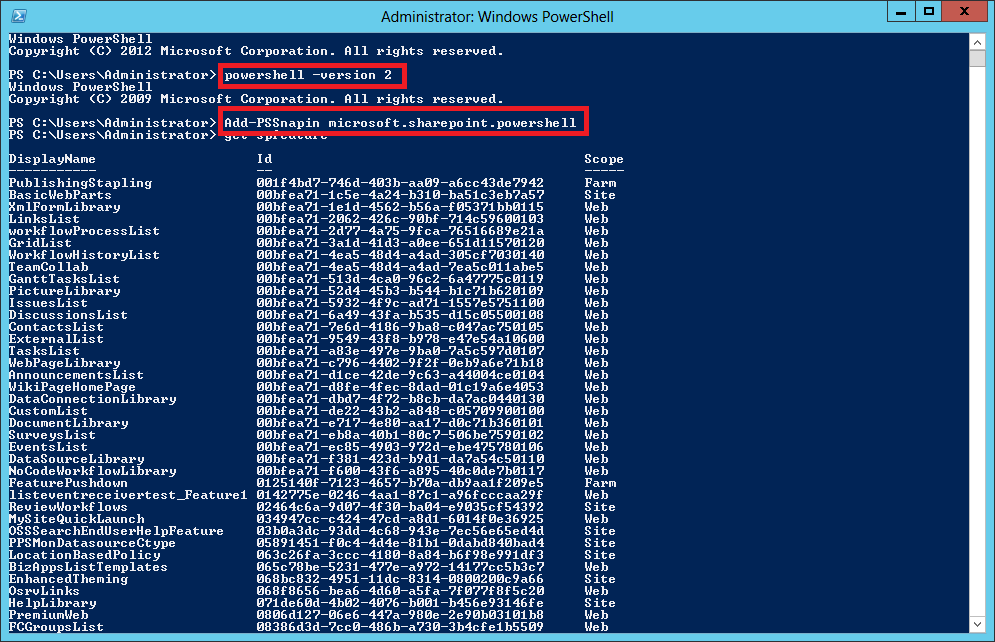Select the XmlFormLibrary row name
The width and height of the screenshot is (995, 642).
(64, 207)
